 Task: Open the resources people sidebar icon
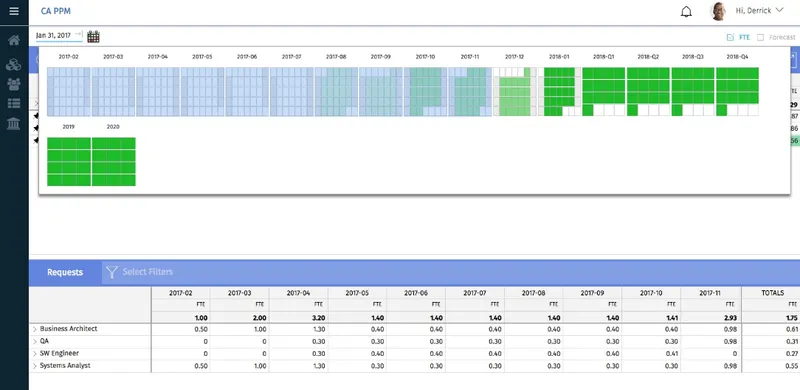point(14,84)
